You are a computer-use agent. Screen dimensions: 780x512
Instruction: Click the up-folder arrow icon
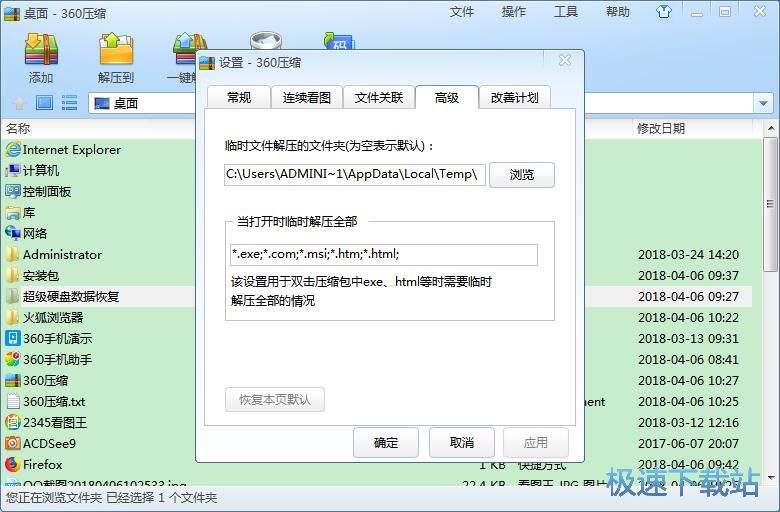pos(19,103)
